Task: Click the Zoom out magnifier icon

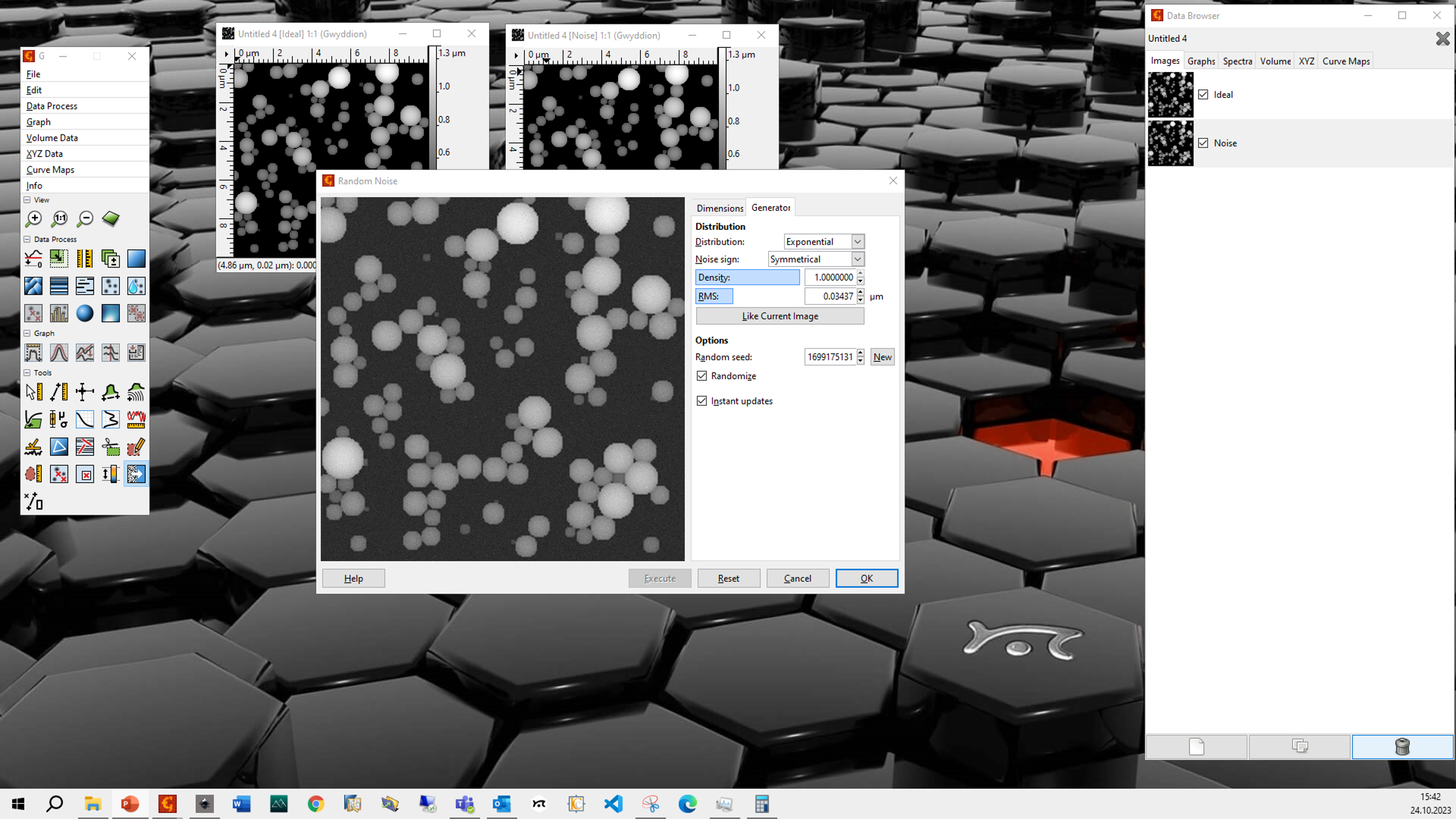Action: pos(85,219)
